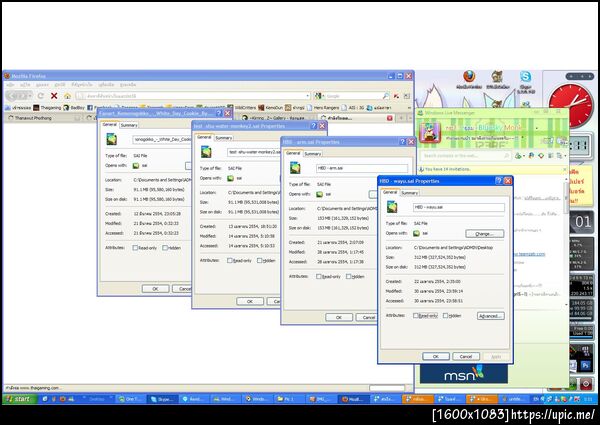Open the Skype desktop shortcut icon
Viewport: 600px width, 425px height.
pos(525,81)
